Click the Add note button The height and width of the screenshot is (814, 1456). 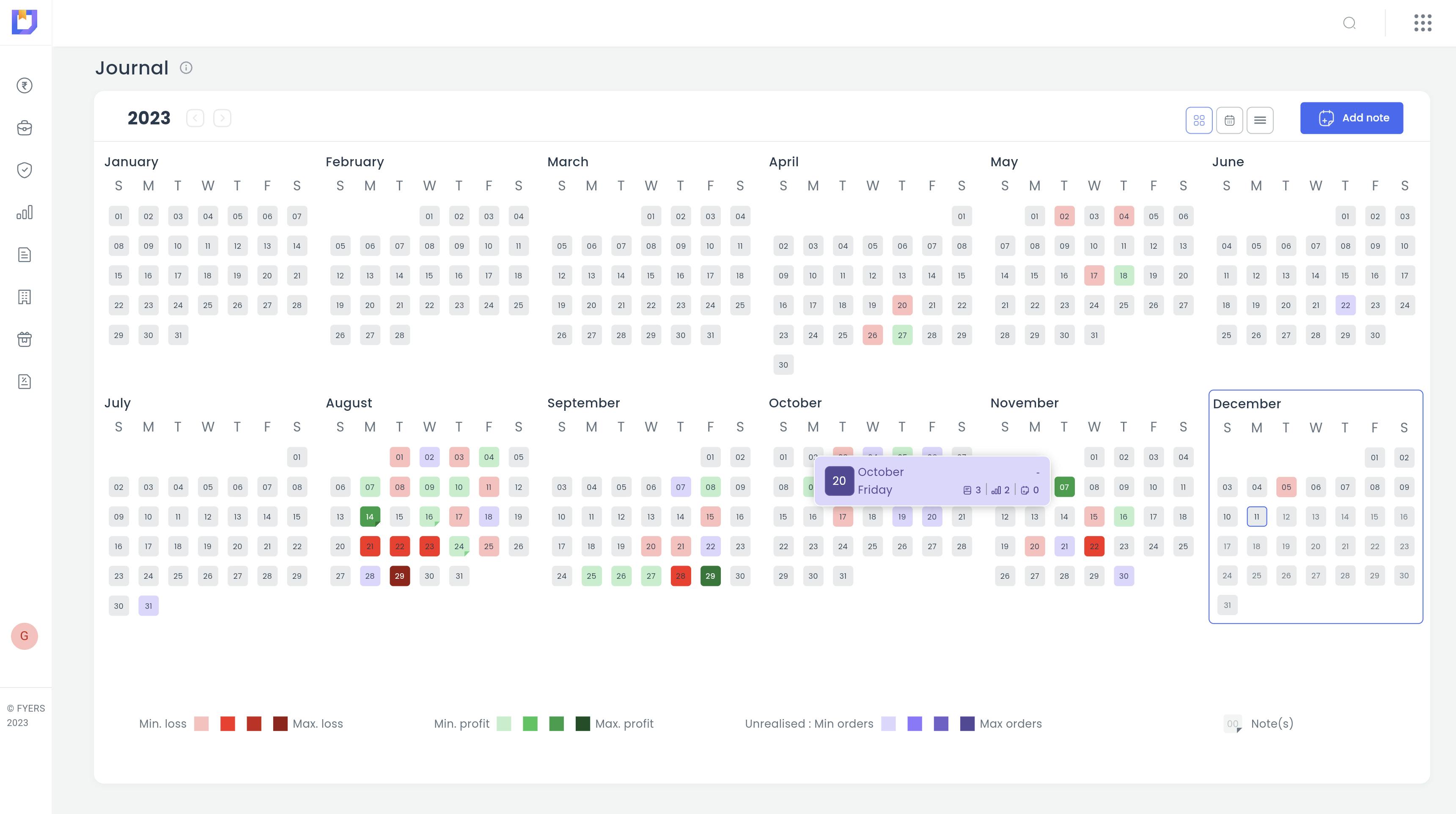pyautogui.click(x=1352, y=118)
